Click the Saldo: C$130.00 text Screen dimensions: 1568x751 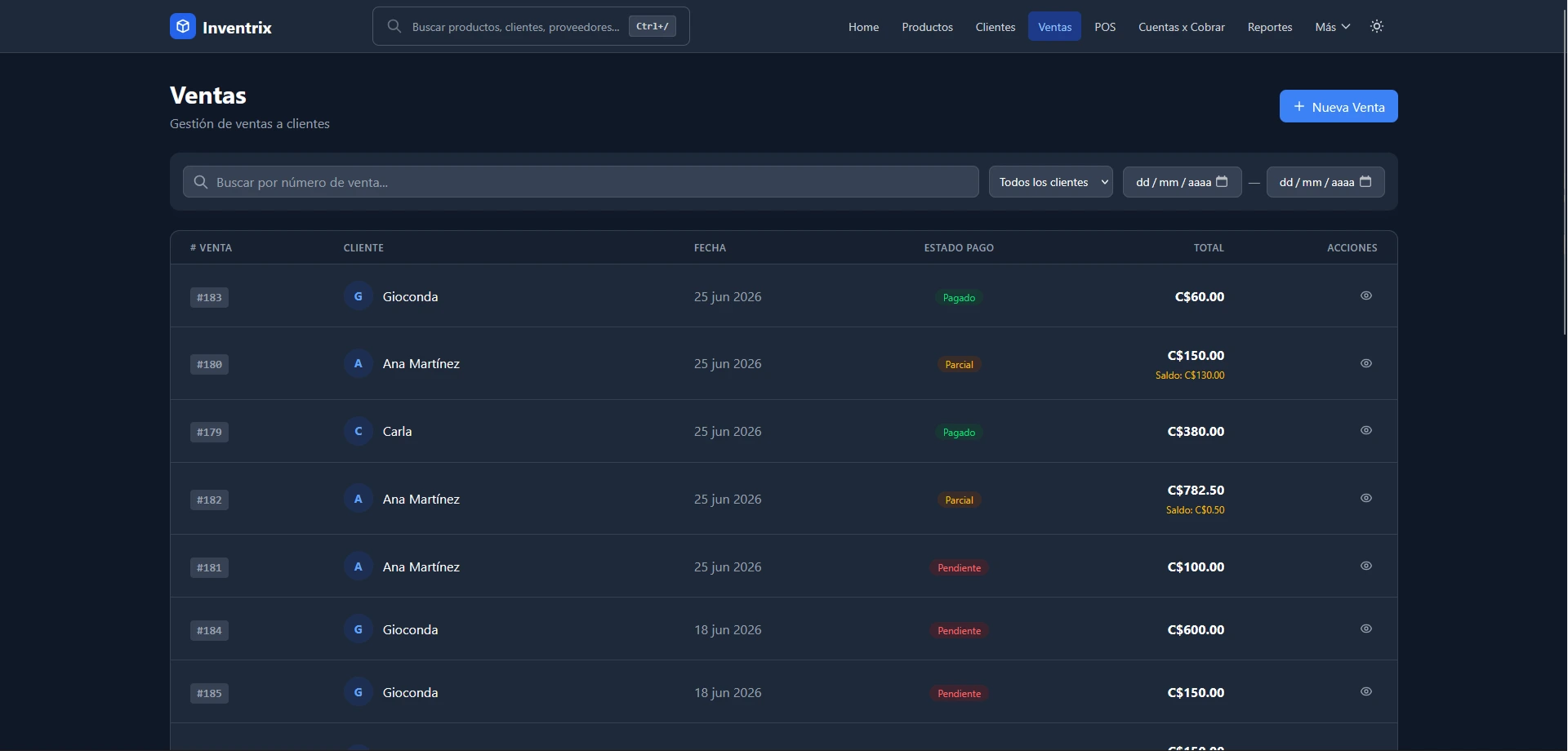[1190, 375]
